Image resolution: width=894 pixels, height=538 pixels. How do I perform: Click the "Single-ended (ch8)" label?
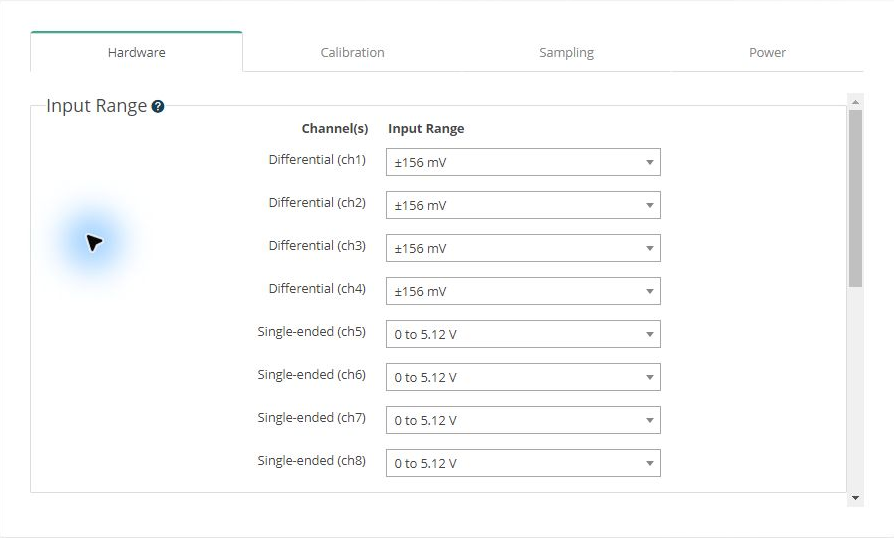311,460
